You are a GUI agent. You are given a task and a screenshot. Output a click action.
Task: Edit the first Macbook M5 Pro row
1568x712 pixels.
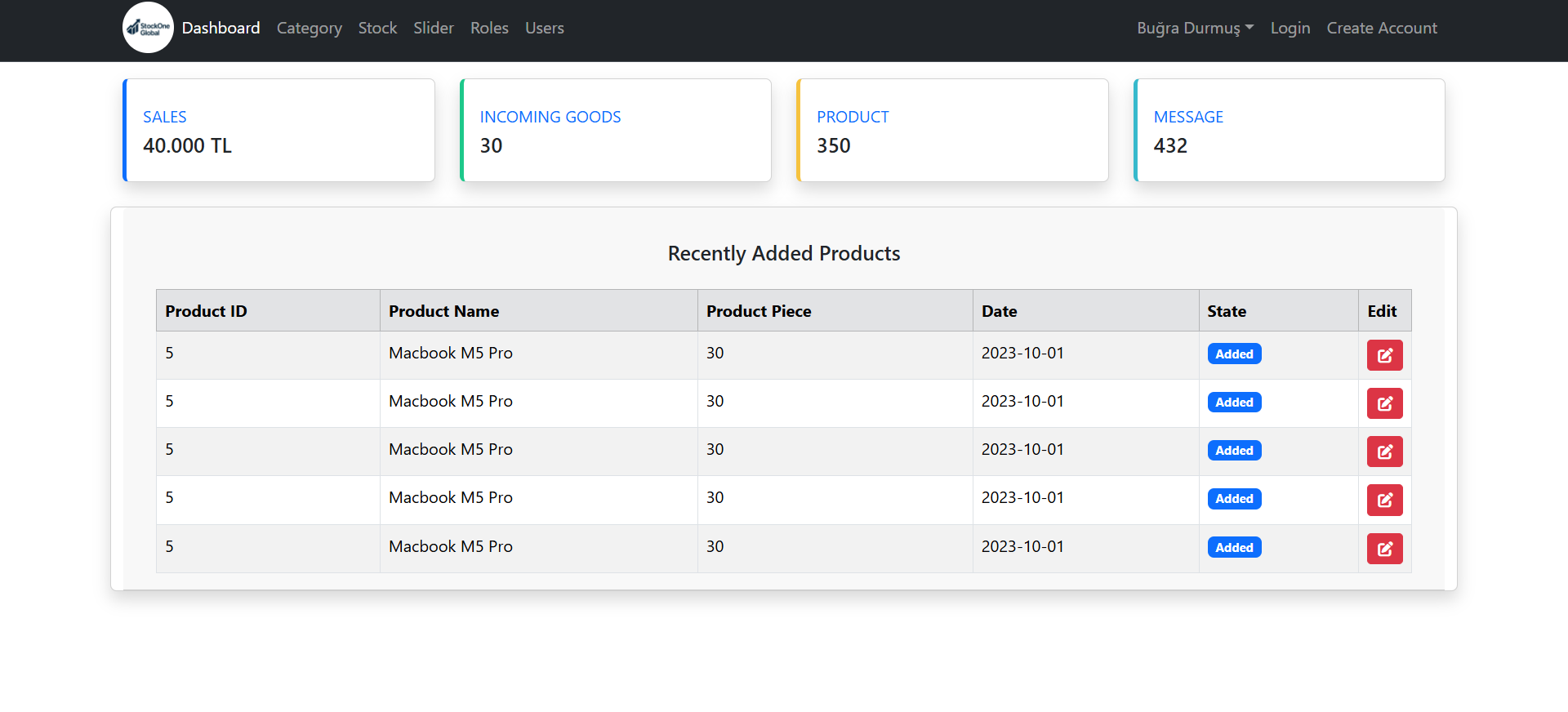click(x=1384, y=355)
